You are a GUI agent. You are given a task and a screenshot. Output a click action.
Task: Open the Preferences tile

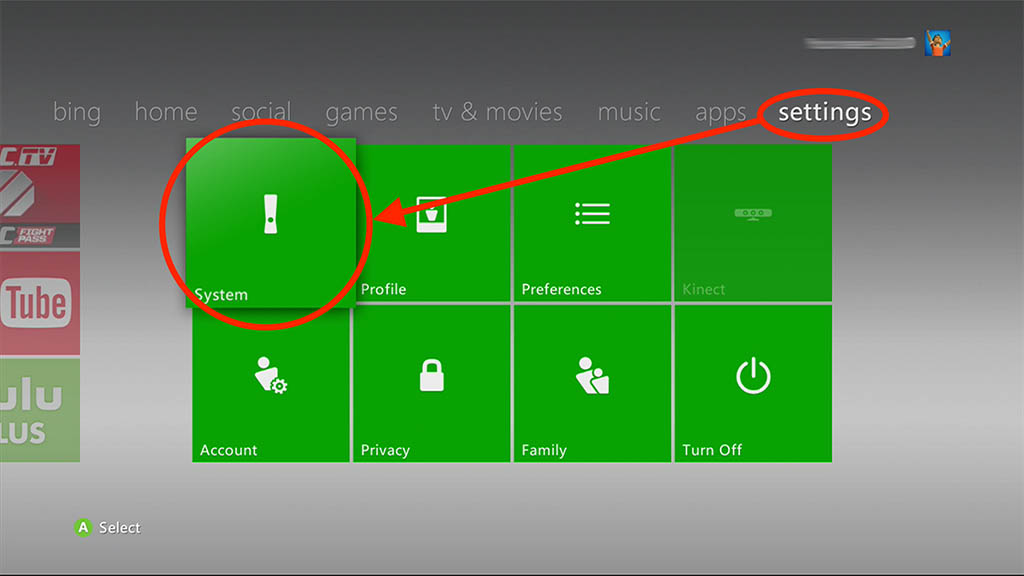[592, 223]
